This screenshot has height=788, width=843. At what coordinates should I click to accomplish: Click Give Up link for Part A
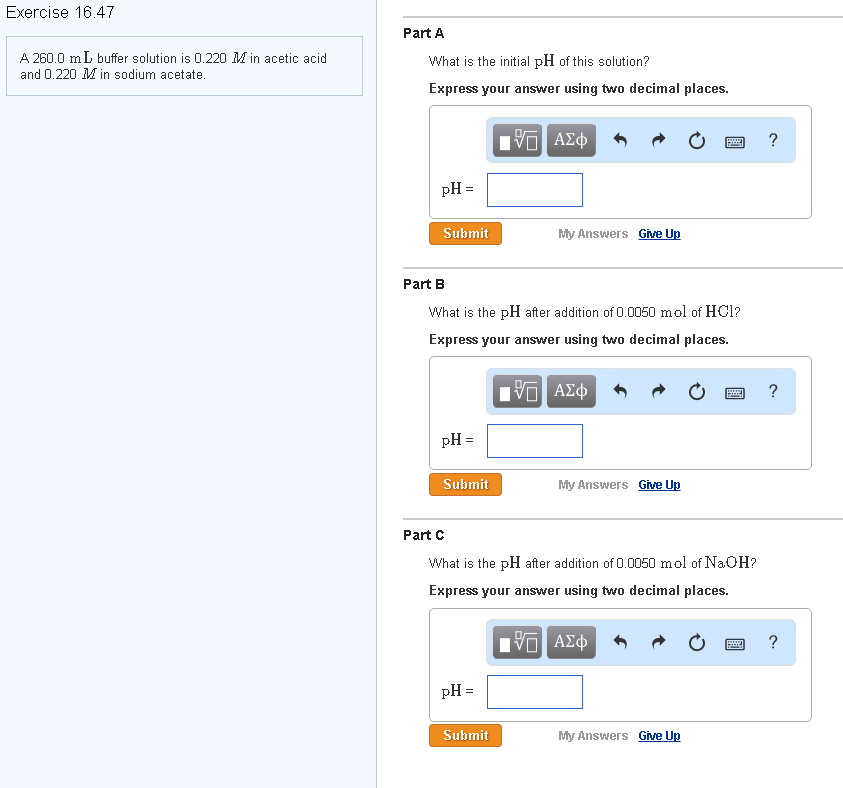pos(659,234)
